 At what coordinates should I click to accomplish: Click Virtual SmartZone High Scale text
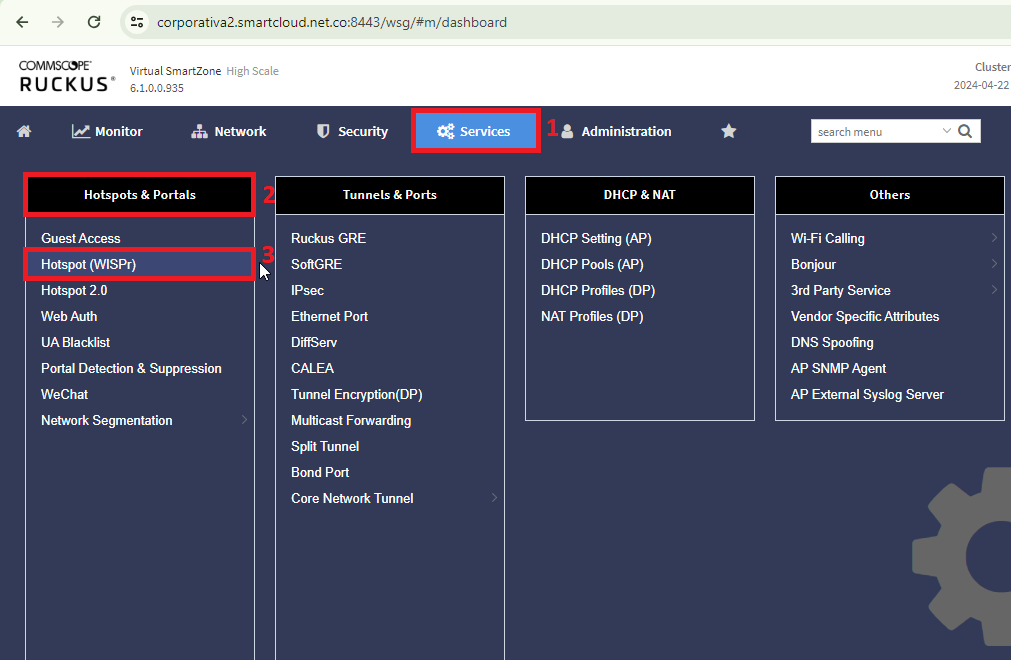204,71
